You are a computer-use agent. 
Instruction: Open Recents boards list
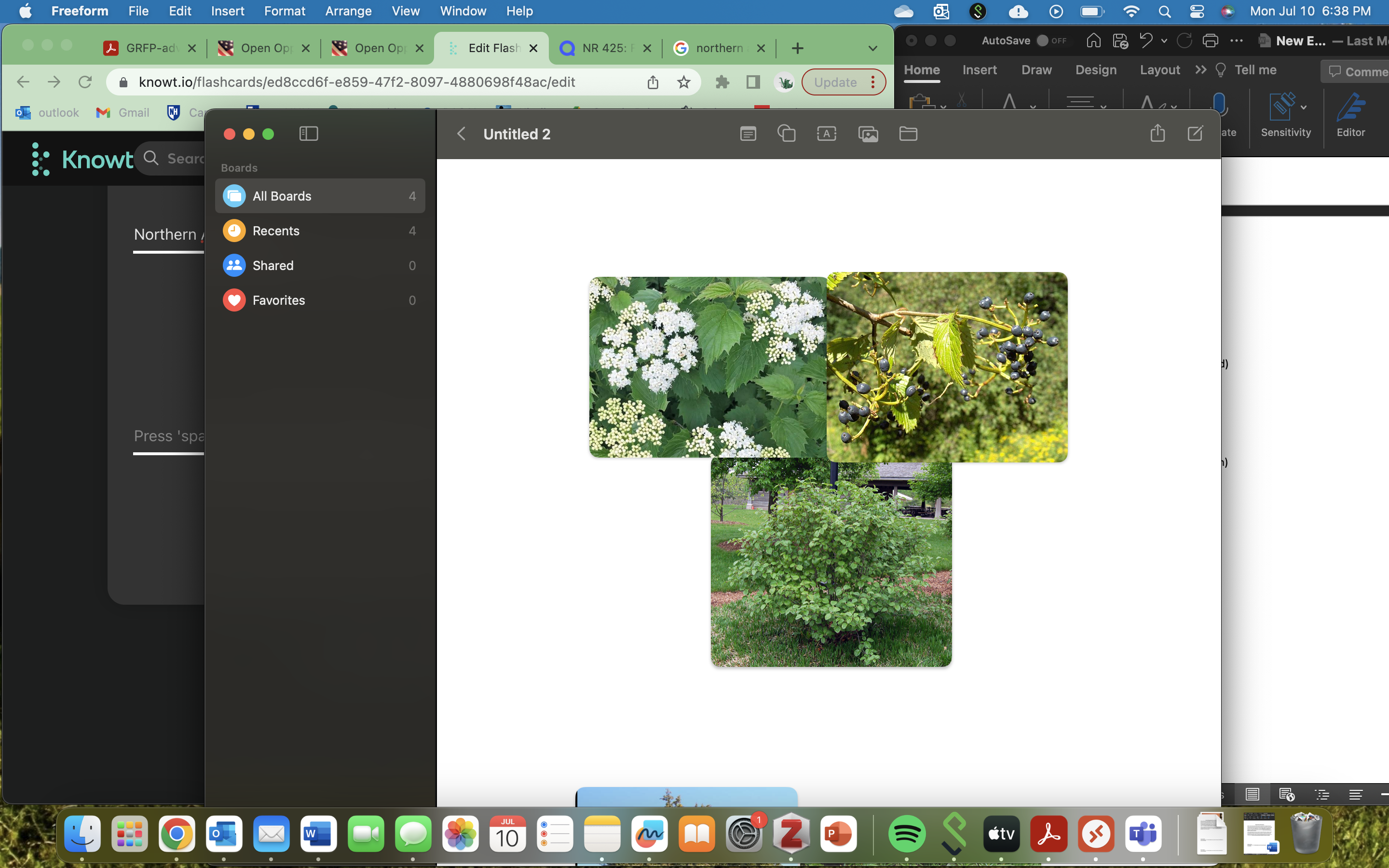coord(320,231)
